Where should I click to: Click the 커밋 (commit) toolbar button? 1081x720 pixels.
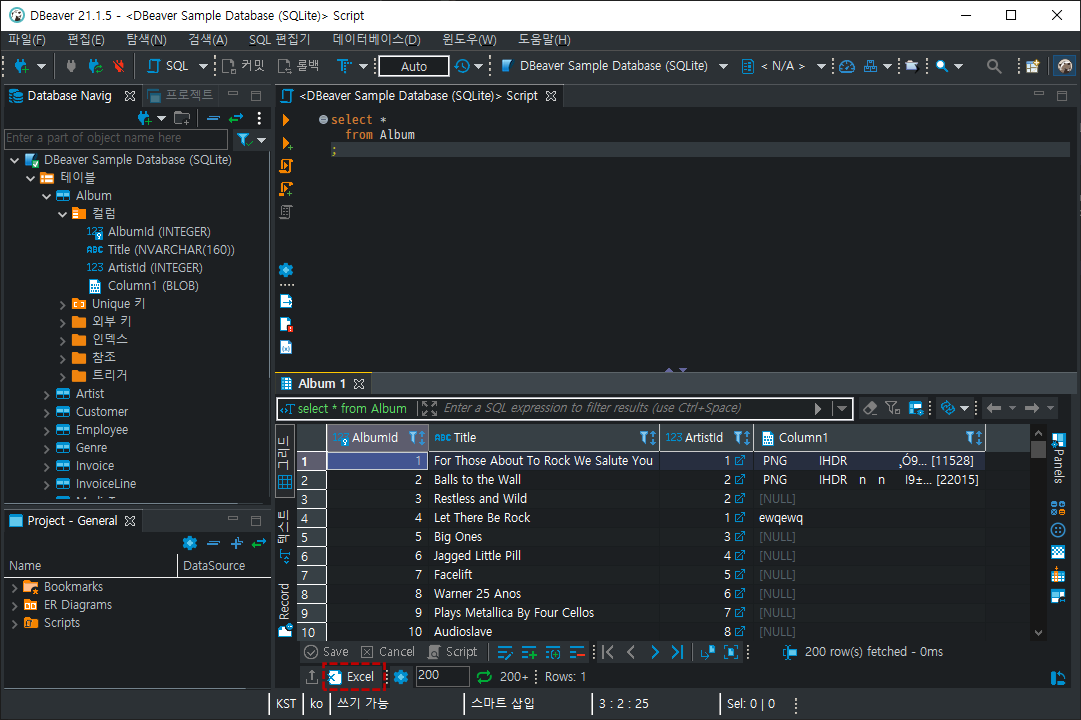point(243,66)
